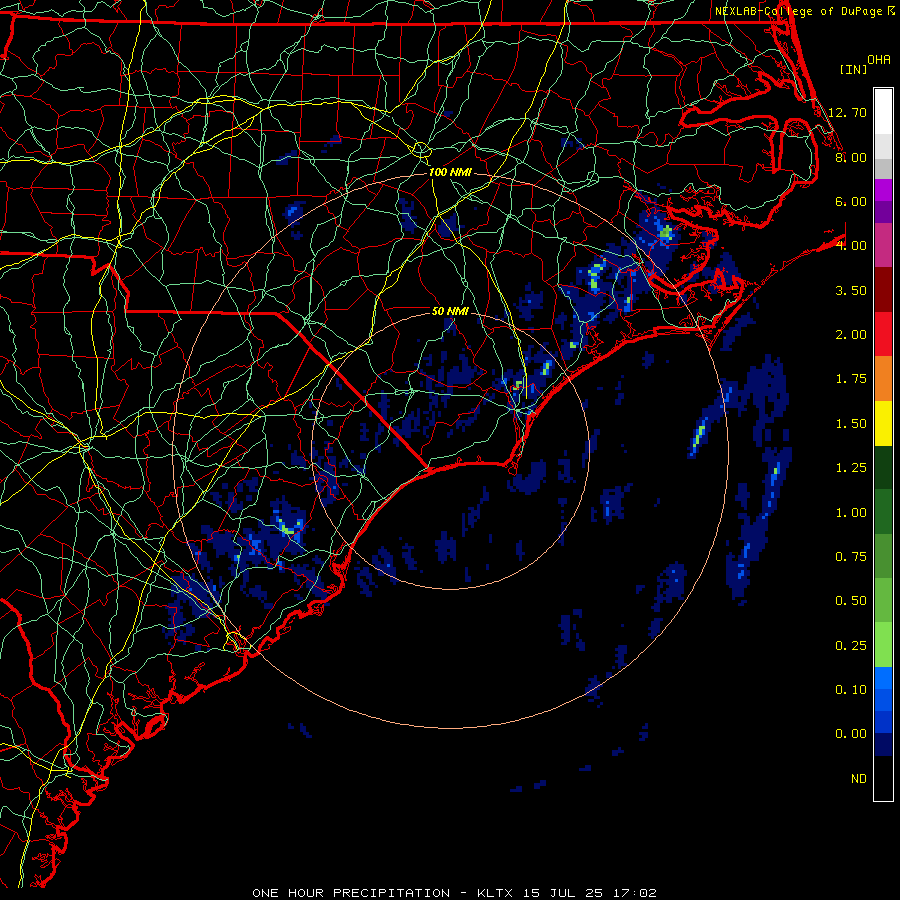Select the 4.00 legend label

pyautogui.click(x=851, y=246)
